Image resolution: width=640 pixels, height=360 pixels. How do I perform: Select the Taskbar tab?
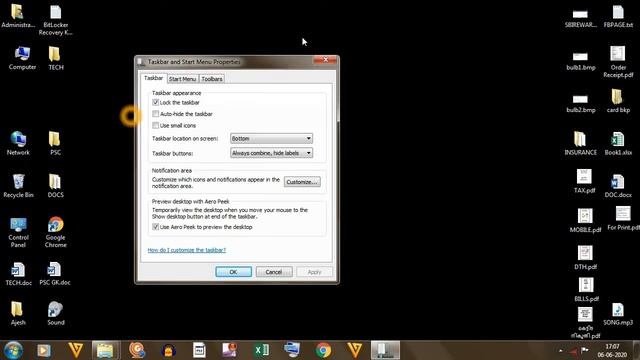pos(153,78)
